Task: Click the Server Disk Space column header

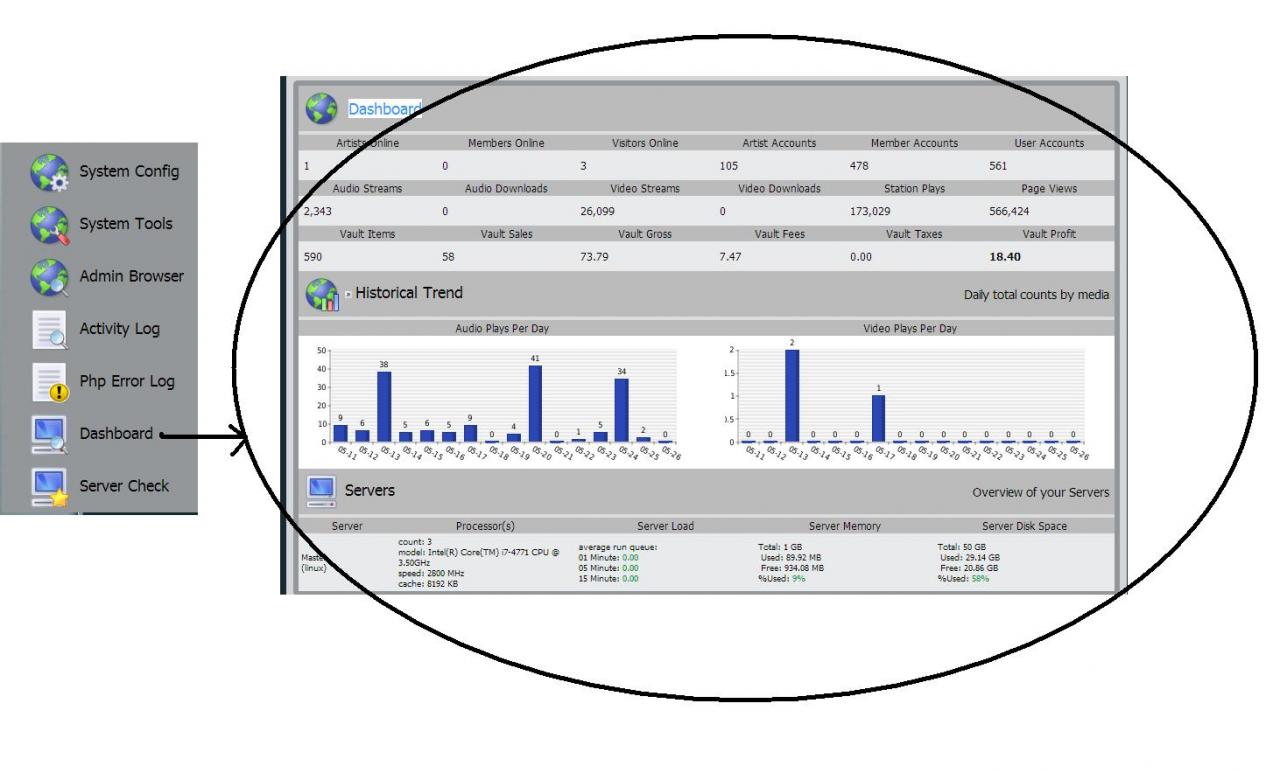Action: click(1024, 526)
